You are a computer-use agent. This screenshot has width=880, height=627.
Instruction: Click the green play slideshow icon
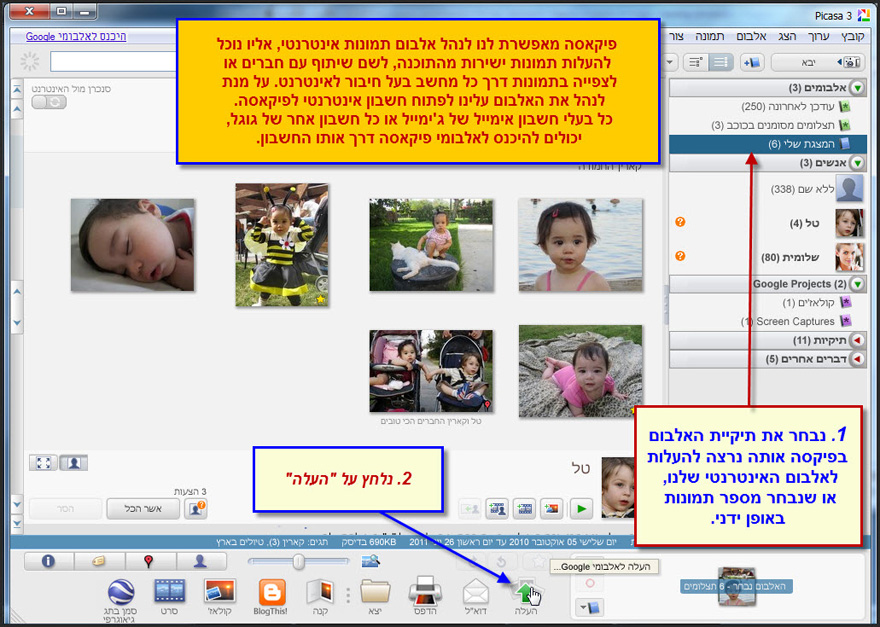[x=581, y=509]
